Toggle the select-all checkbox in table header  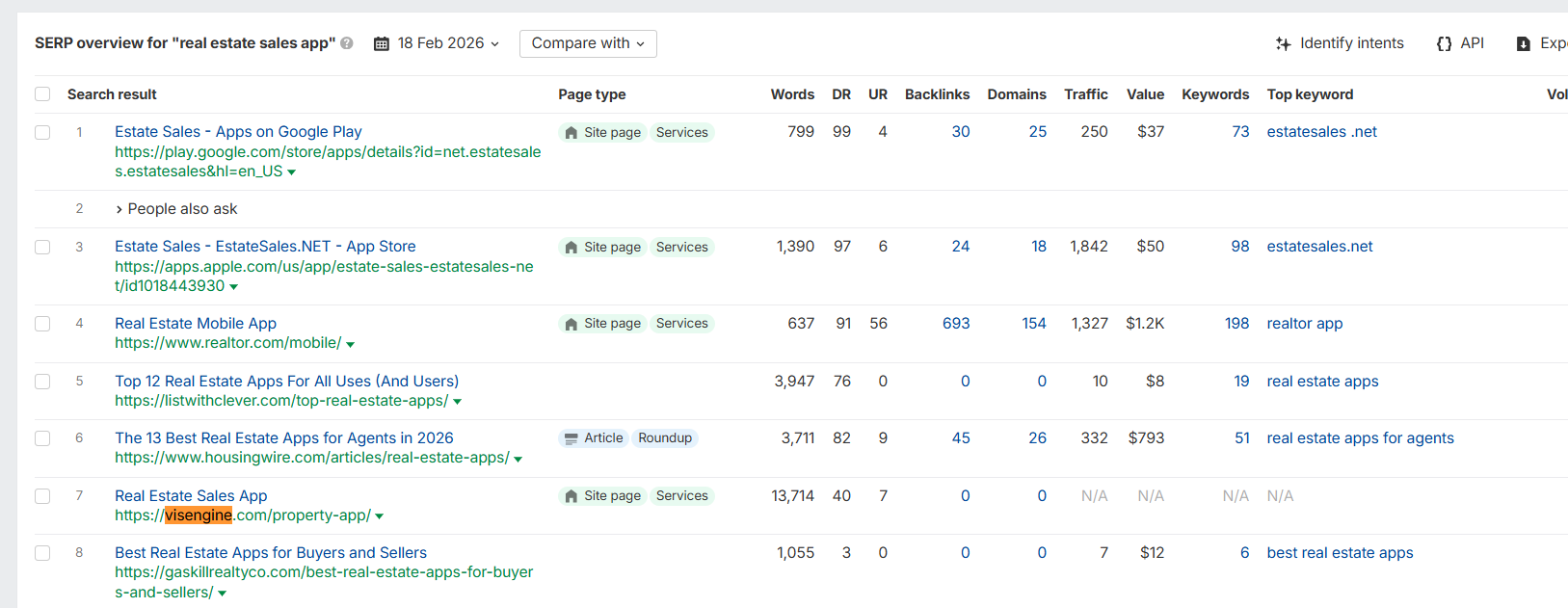pos(42,94)
